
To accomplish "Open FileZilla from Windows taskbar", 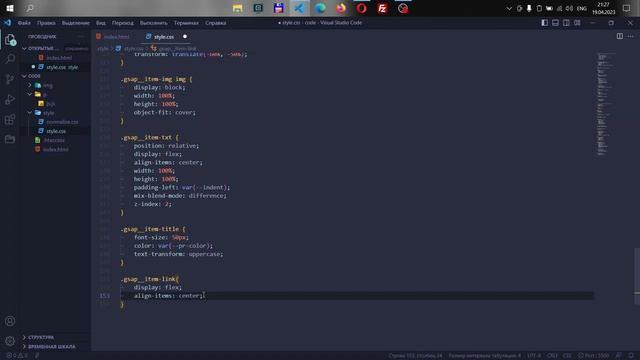I will (382, 8).
